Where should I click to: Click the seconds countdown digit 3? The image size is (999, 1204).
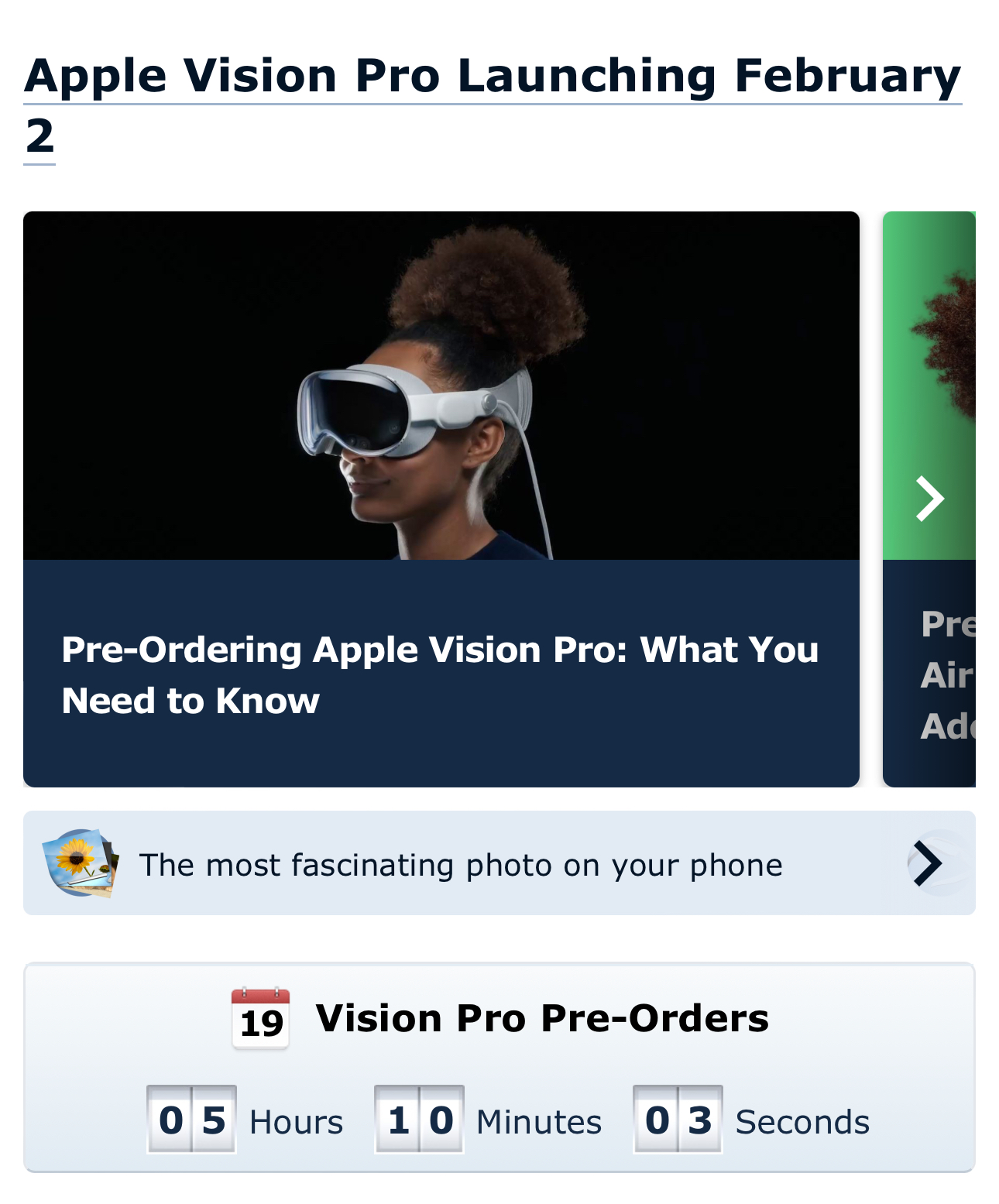[x=700, y=1120]
